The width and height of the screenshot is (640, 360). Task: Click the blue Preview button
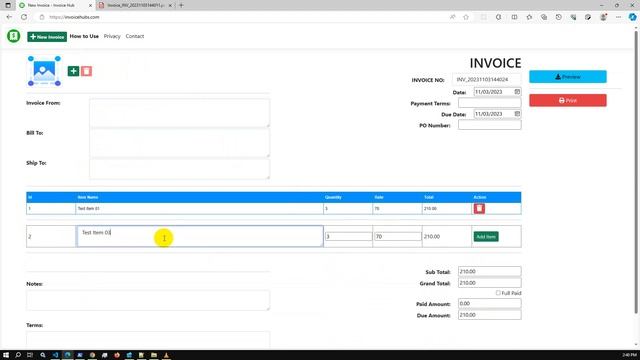(x=568, y=77)
